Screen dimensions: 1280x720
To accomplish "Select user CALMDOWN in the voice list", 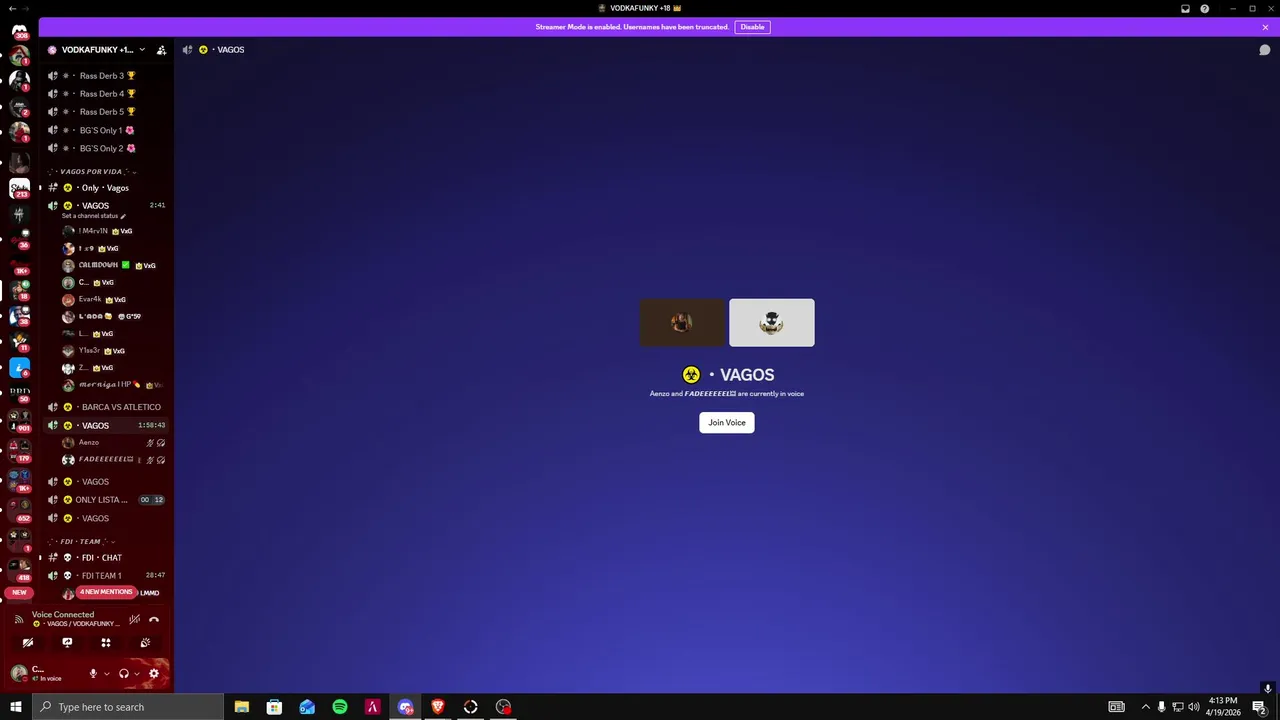I will [x=113, y=266].
